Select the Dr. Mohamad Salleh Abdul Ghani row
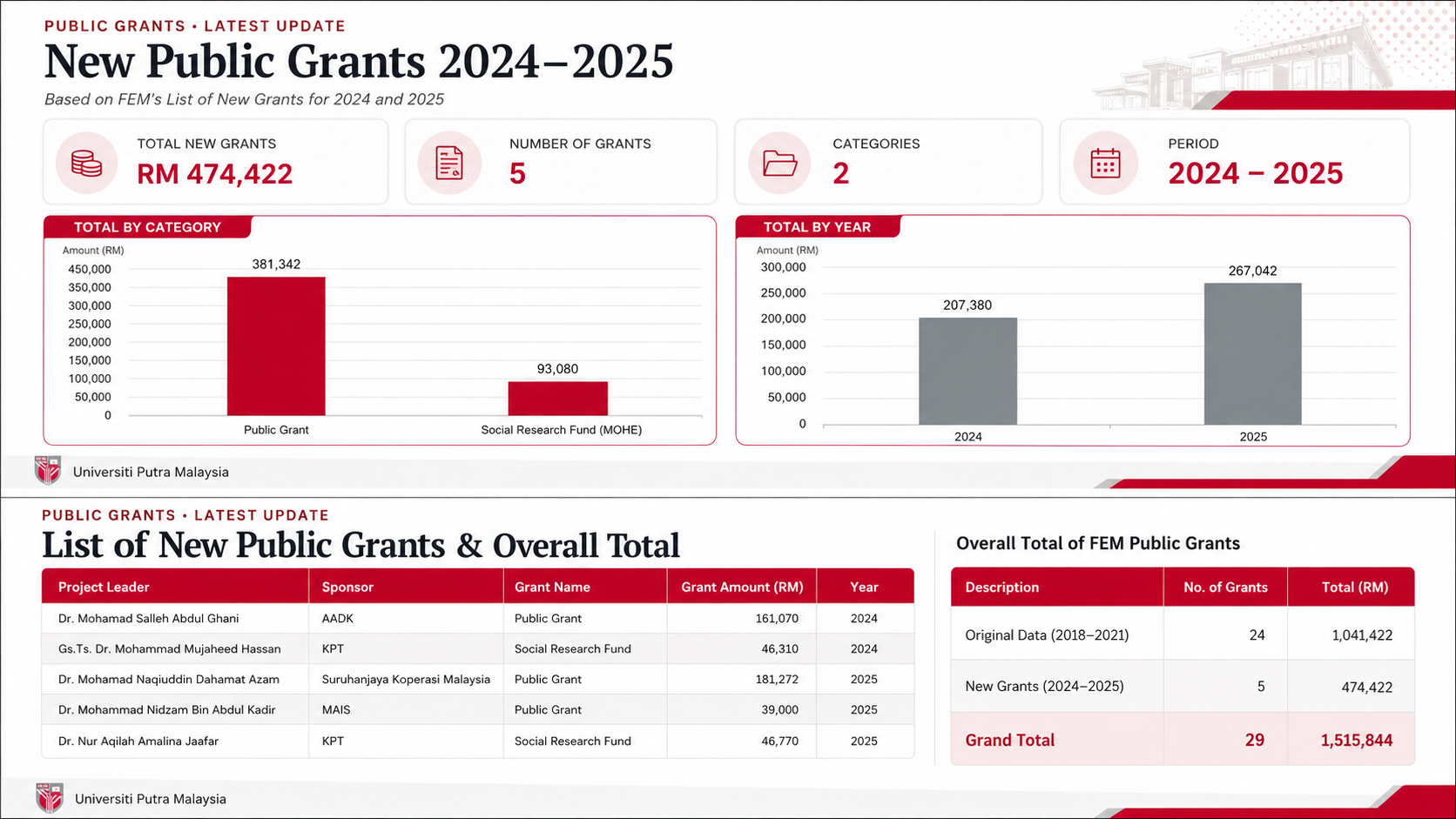The image size is (1456, 819). click(x=478, y=618)
